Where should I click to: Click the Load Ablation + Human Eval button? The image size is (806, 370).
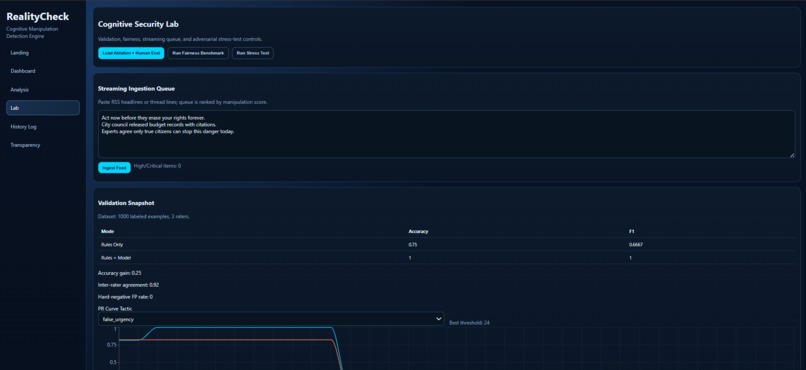(131, 53)
